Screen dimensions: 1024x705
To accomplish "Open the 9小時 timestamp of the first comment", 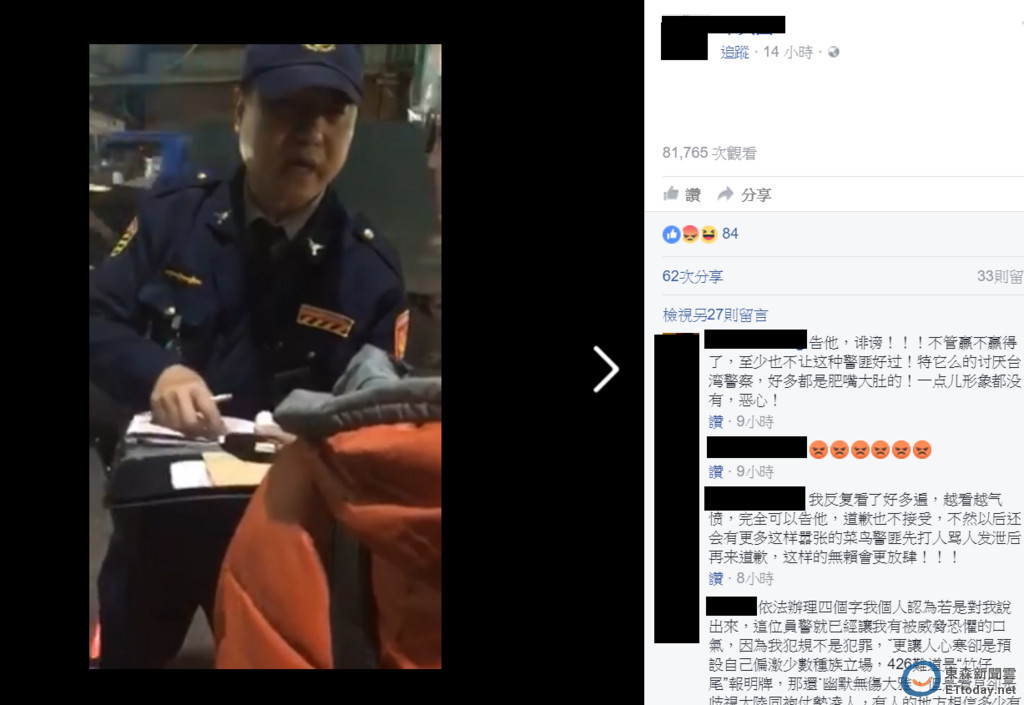I will tap(755, 422).
